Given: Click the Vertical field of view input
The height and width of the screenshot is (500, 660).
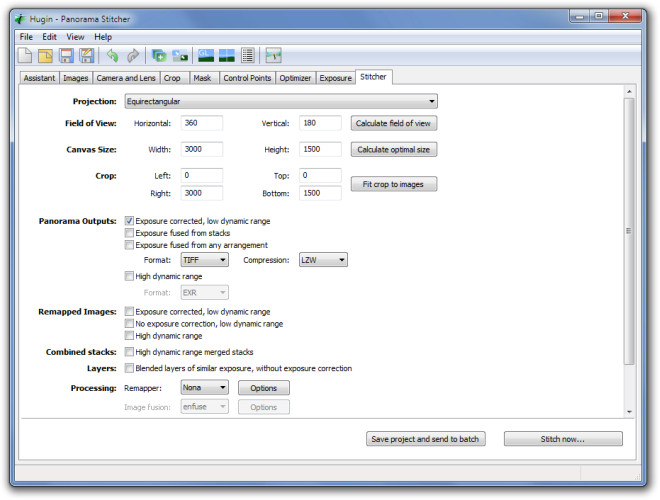Looking at the screenshot, I should 320,123.
